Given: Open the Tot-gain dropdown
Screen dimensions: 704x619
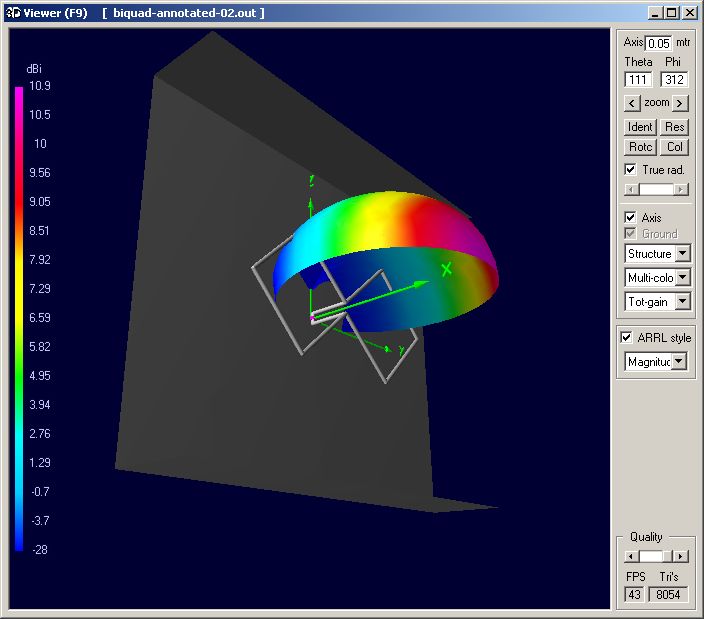Looking at the screenshot, I should tap(682, 301).
